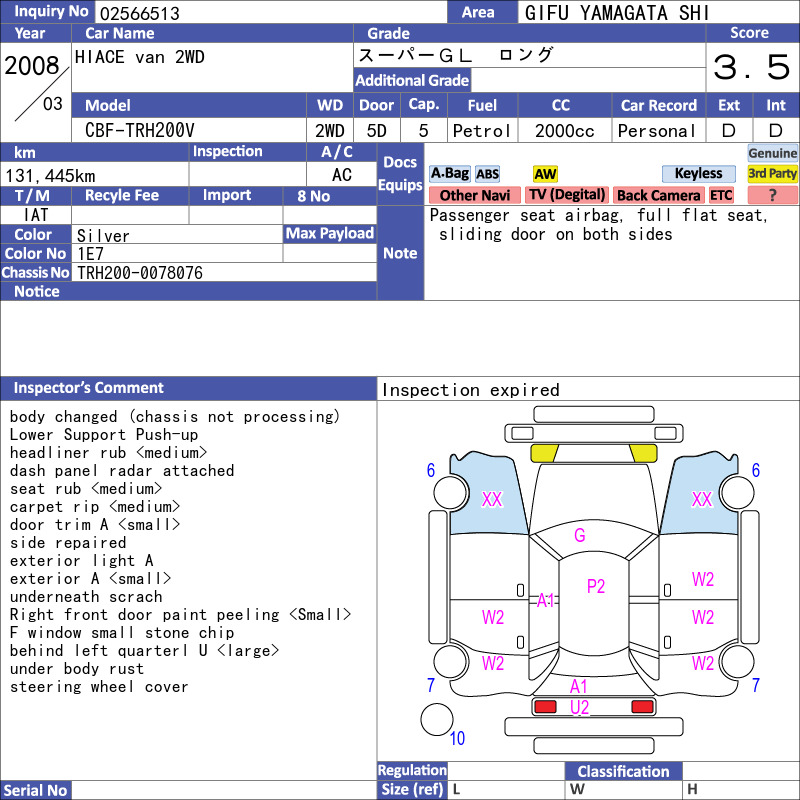Click the TV (Degital) badge

coord(567,195)
